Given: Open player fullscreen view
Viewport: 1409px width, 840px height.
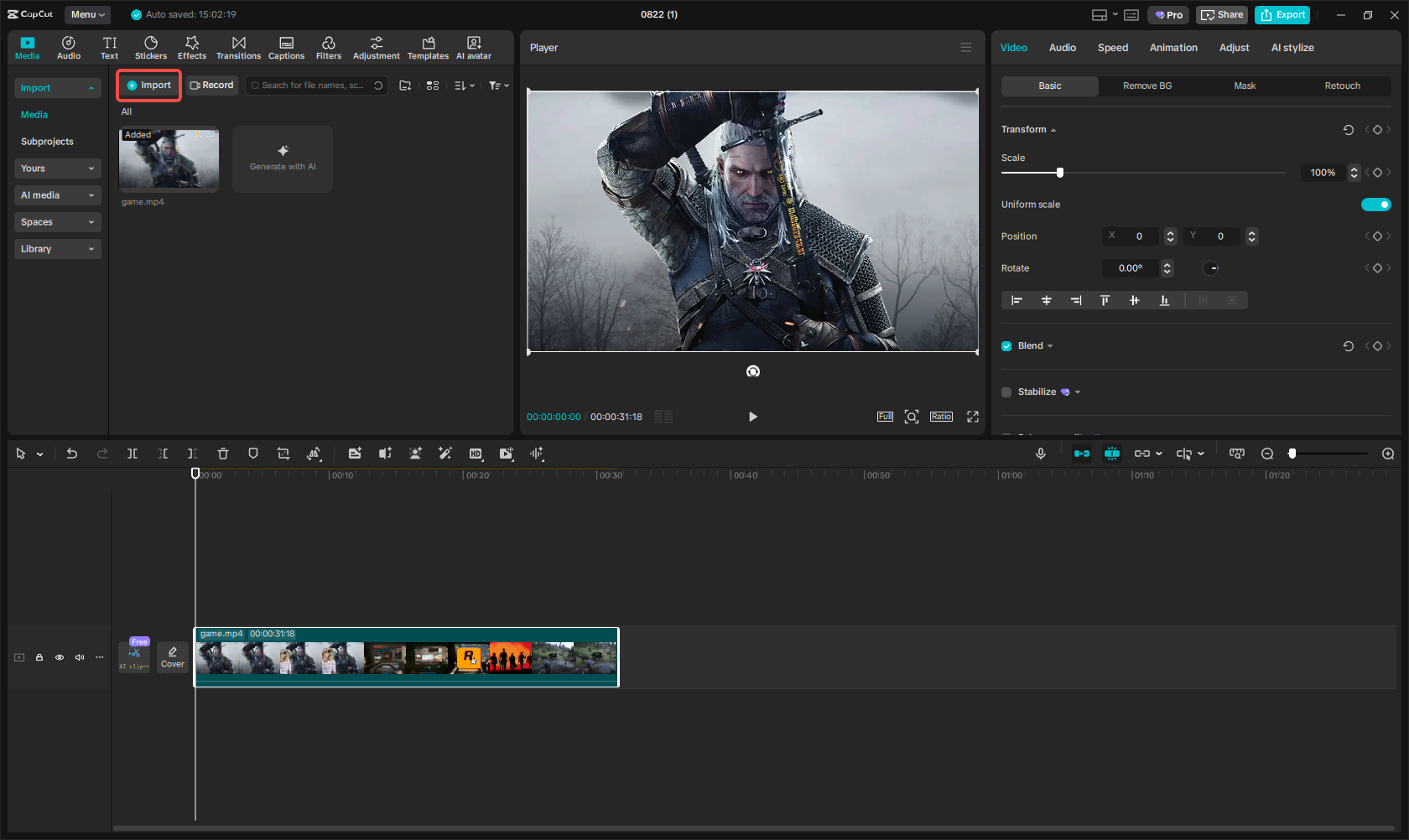Looking at the screenshot, I should (x=973, y=417).
